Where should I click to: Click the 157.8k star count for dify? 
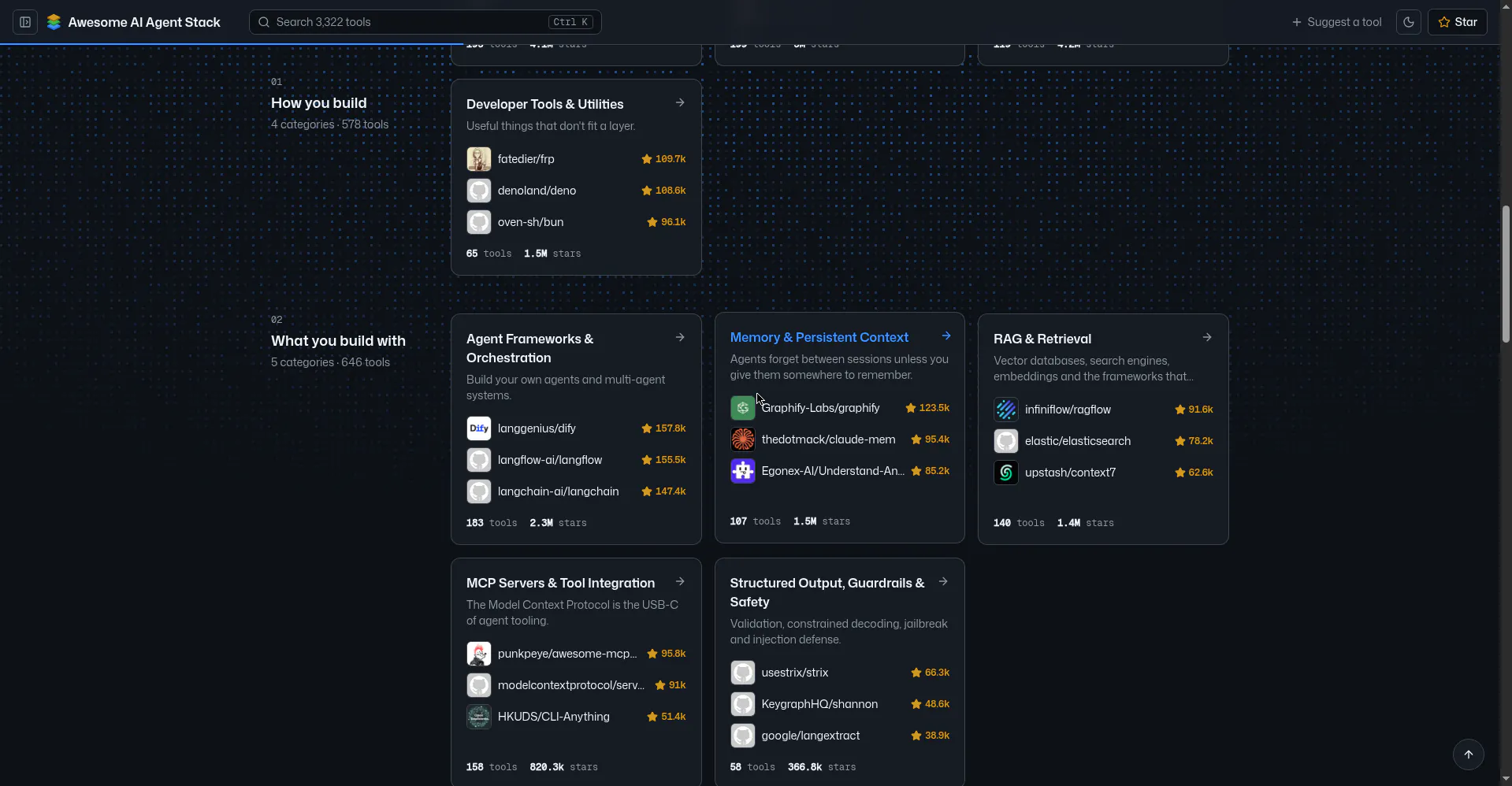coord(663,428)
